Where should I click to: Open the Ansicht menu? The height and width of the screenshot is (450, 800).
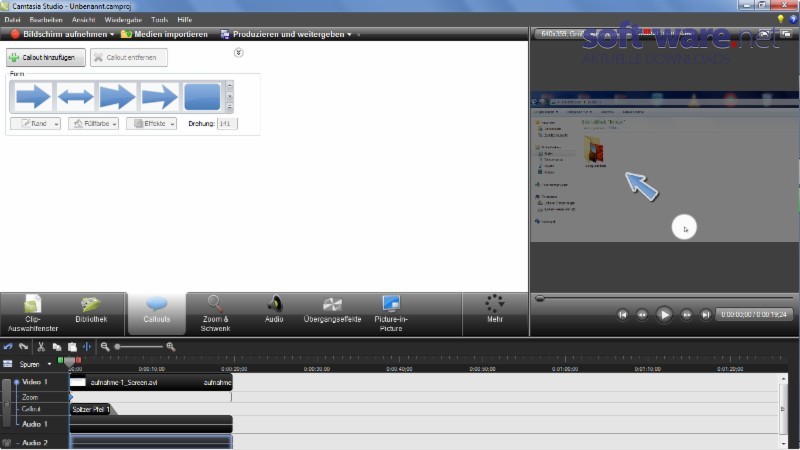84,19
